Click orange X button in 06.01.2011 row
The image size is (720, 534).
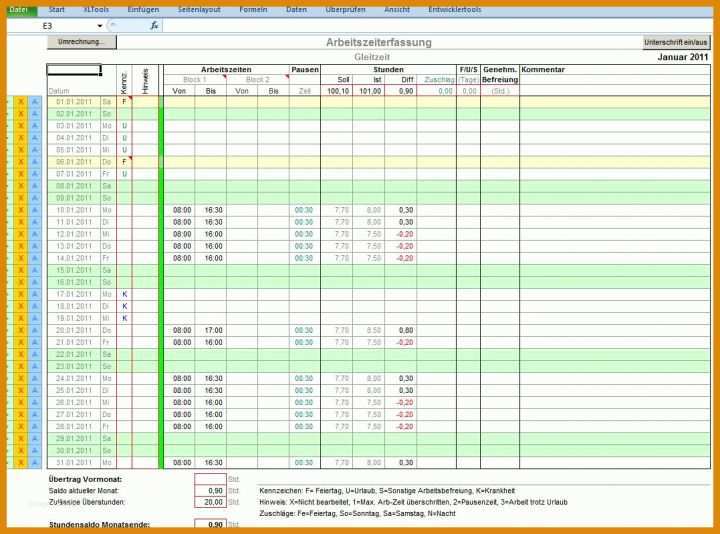pyautogui.click(x=21, y=162)
